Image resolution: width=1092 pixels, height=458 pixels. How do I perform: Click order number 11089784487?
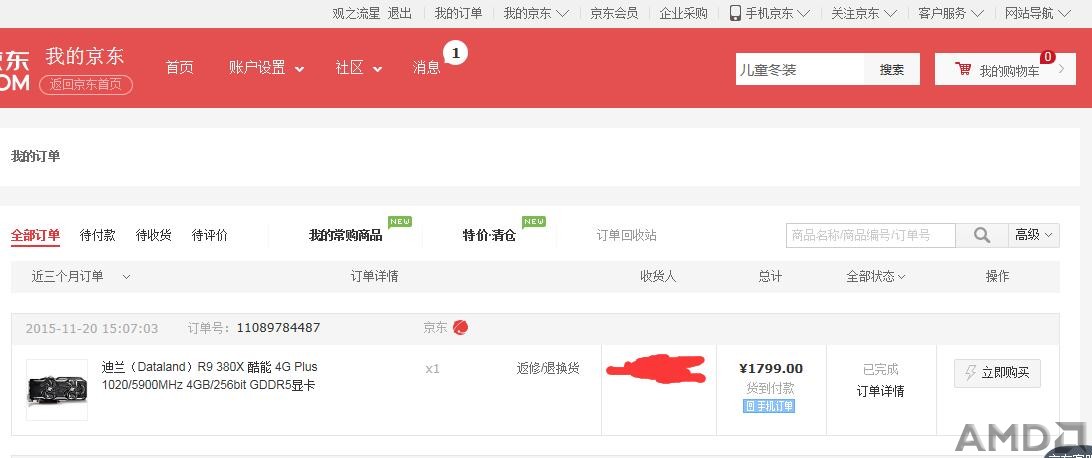(279, 327)
